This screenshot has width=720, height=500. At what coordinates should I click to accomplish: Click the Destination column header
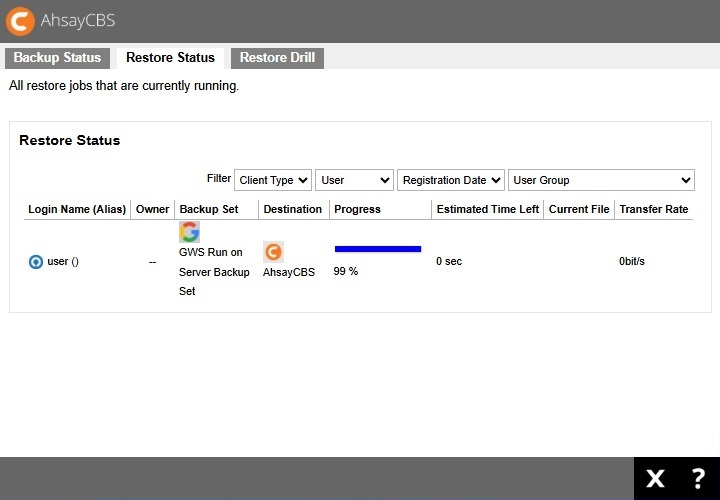[x=292, y=209]
